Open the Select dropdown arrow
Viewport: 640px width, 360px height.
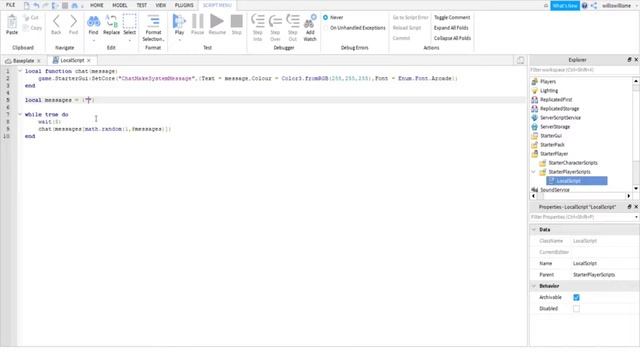129,40
